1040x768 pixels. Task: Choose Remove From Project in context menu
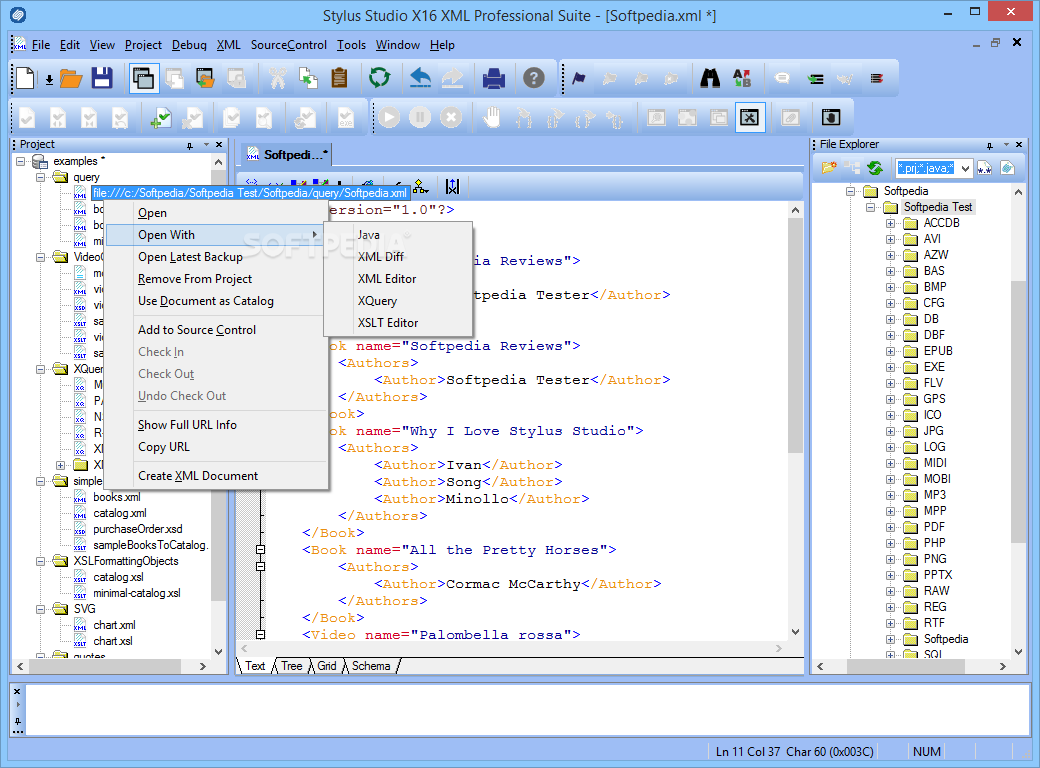(195, 279)
